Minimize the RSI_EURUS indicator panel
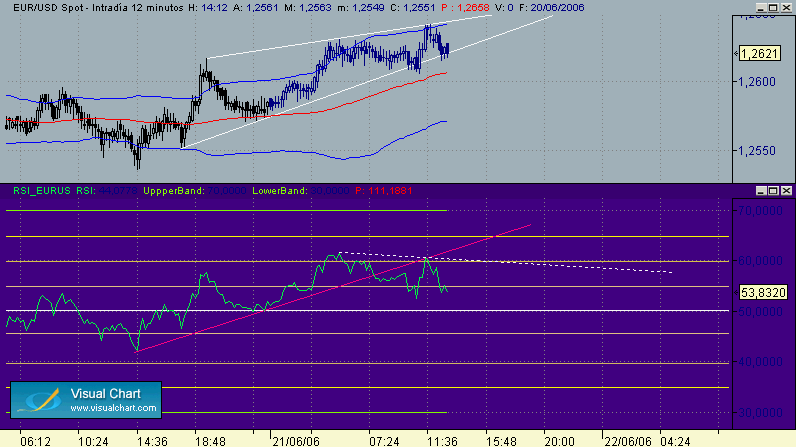 point(760,191)
